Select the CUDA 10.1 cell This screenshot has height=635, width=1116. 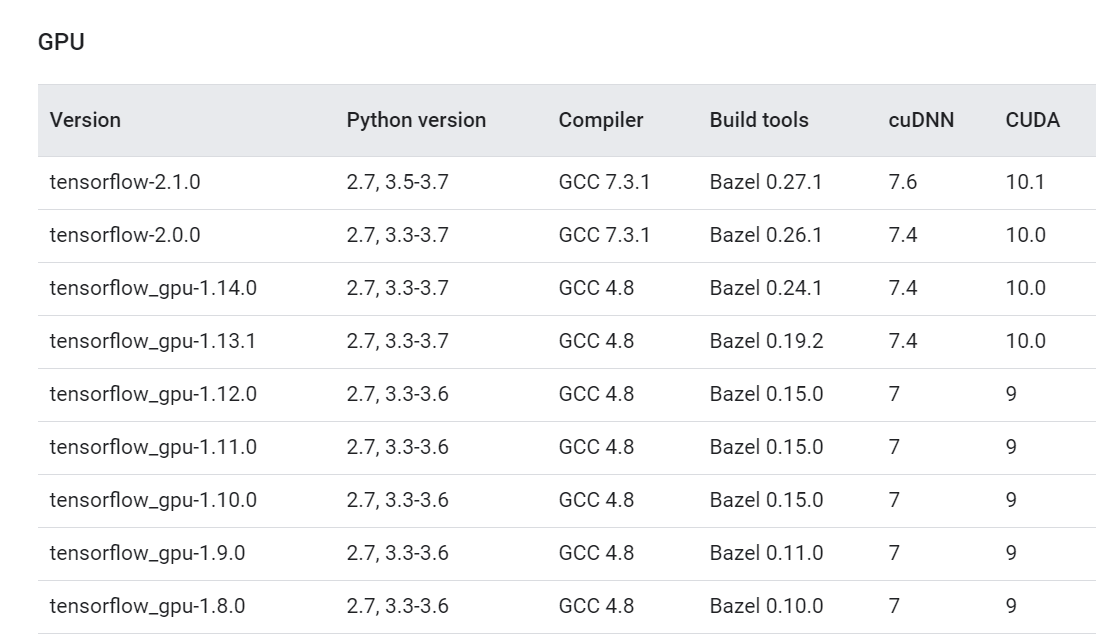coord(1025,183)
